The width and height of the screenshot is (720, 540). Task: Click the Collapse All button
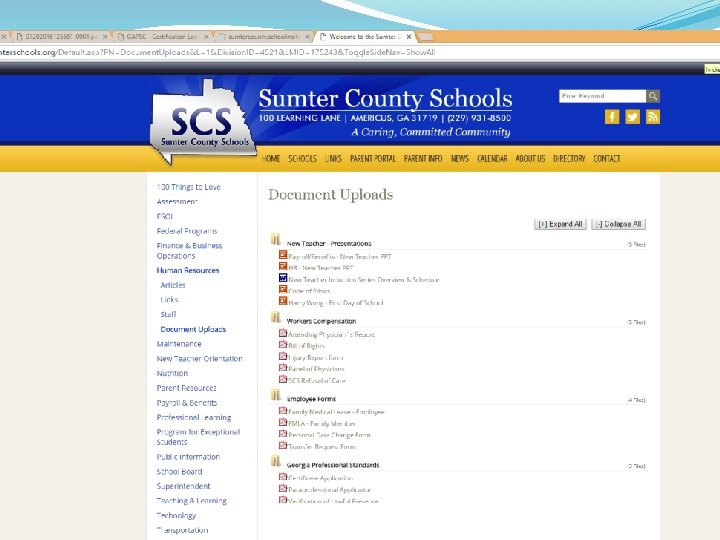pyautogui.click(x=619, y=224)
